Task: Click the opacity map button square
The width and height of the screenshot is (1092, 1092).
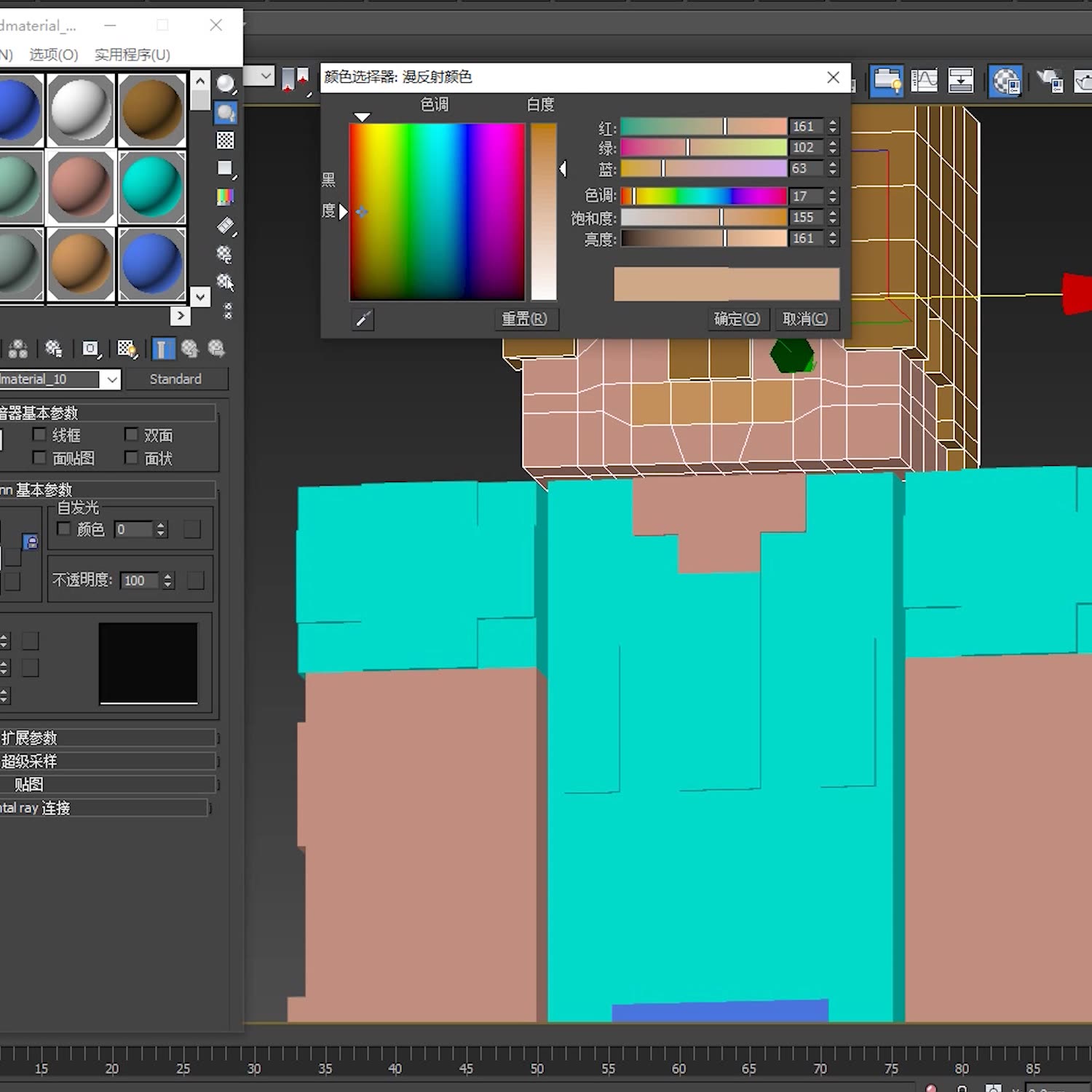Action: (x=196, y=580)
